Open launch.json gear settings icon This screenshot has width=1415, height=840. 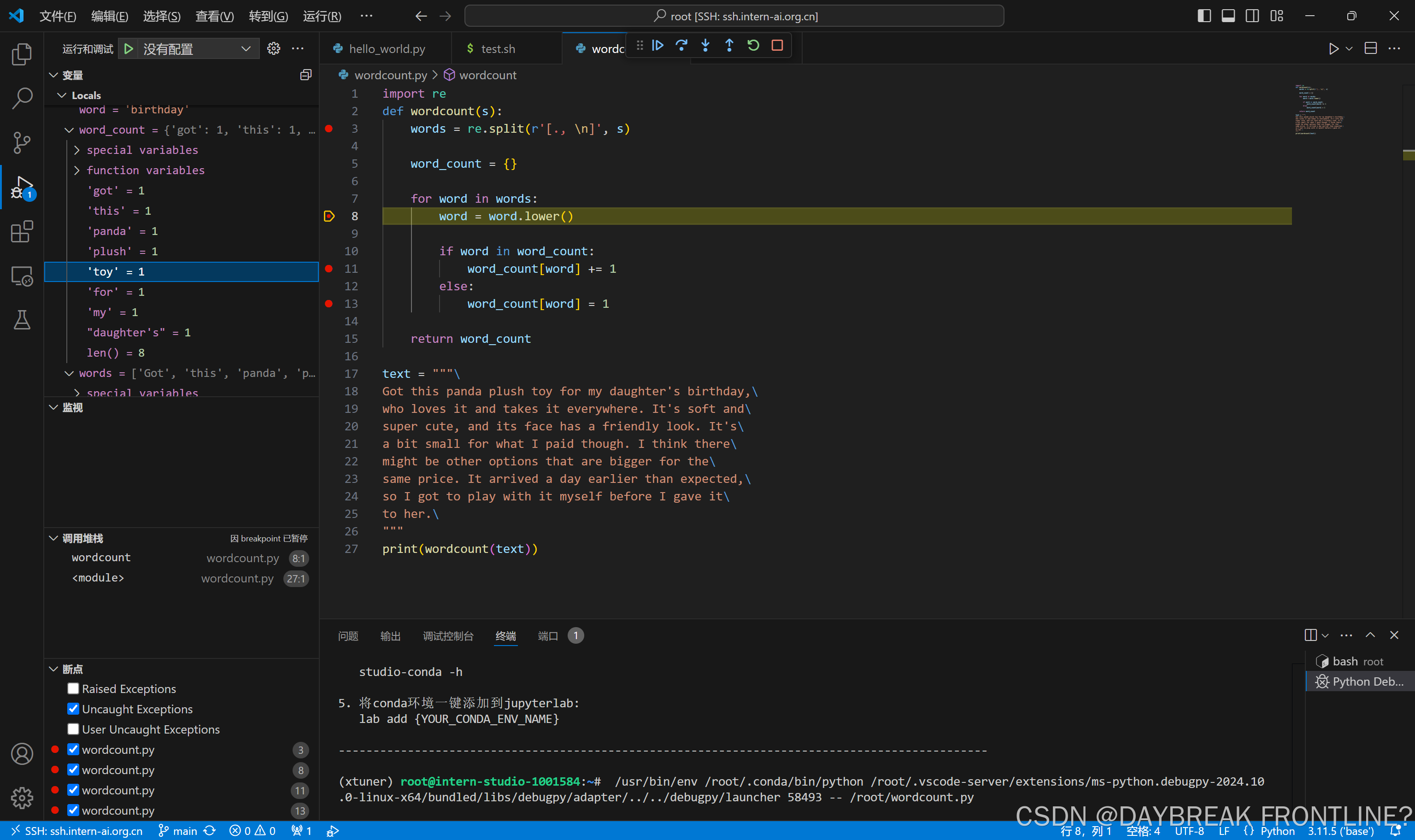273,49
